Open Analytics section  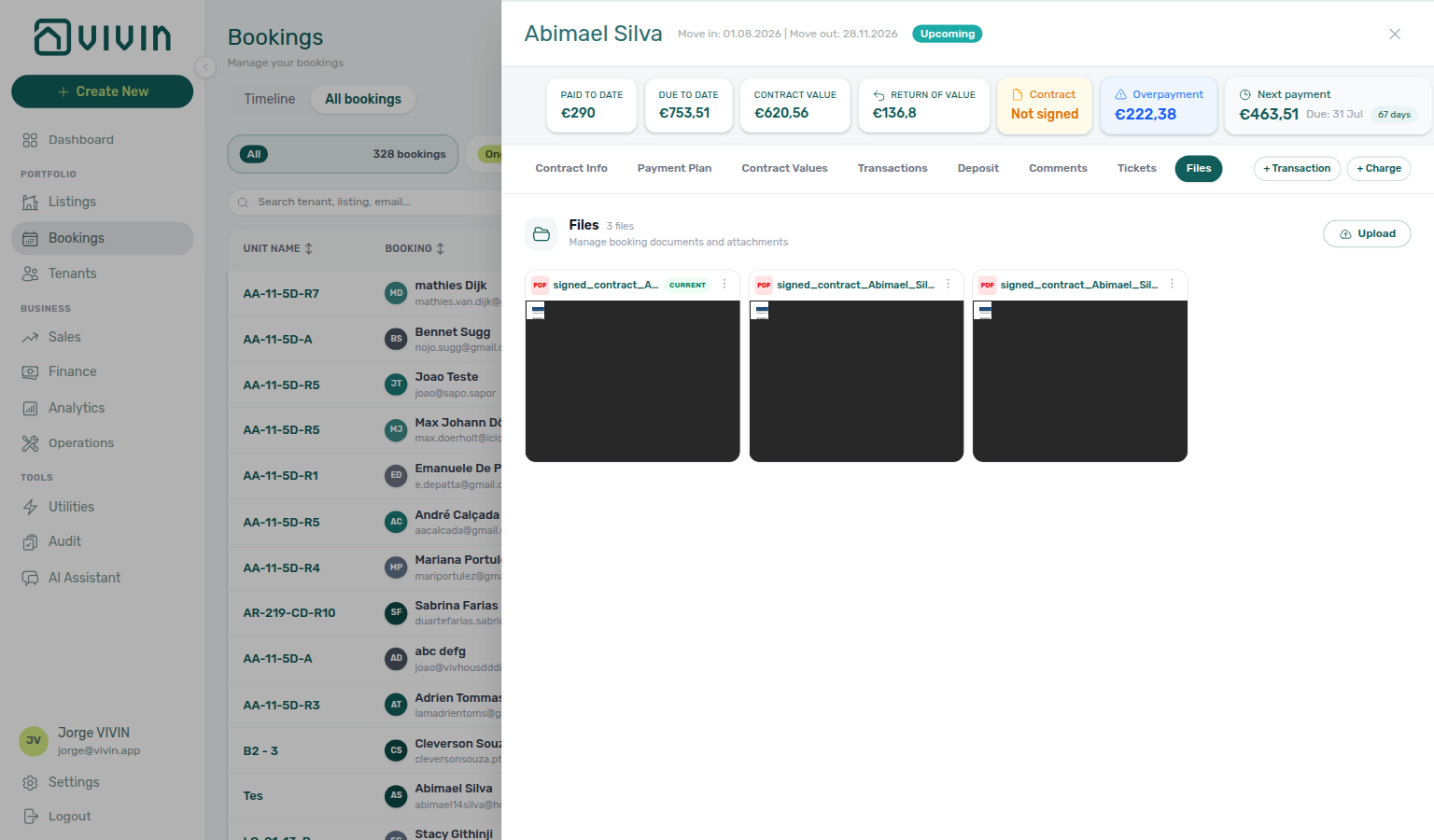[102, 408]
